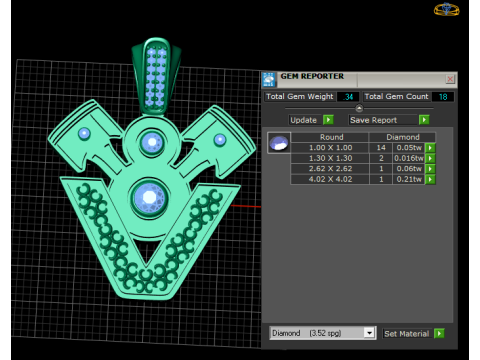This screenshot has height=360, width=480.
Task: Select the '2.62 X 2.62' size cell
Action: coord(330,169)
